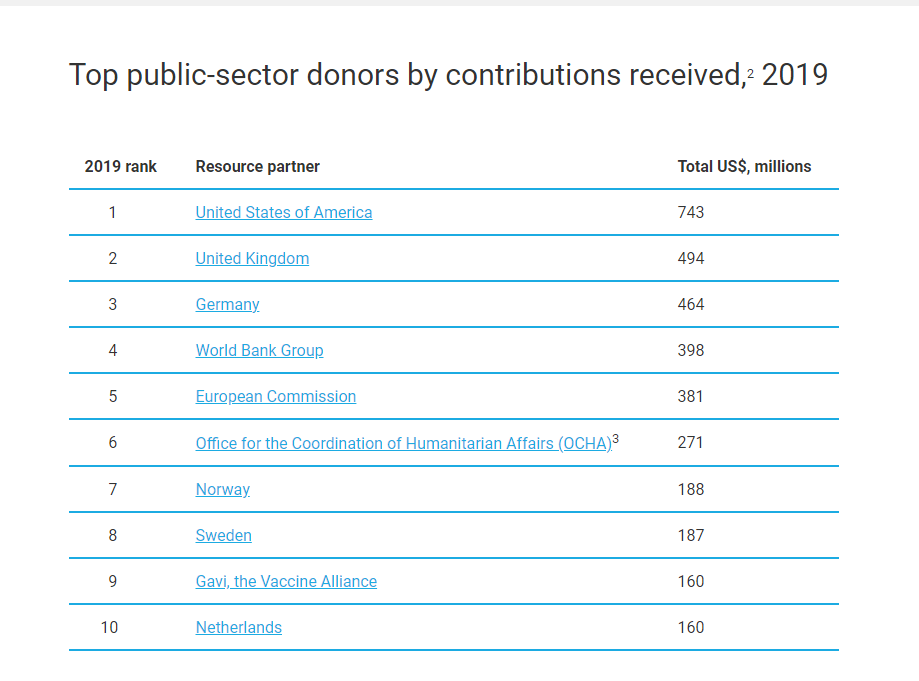Image resolution: width=919 pixels, height=681 pixels.
Task: Click footnote 3 after OCHA
Action: click(615, 438)
